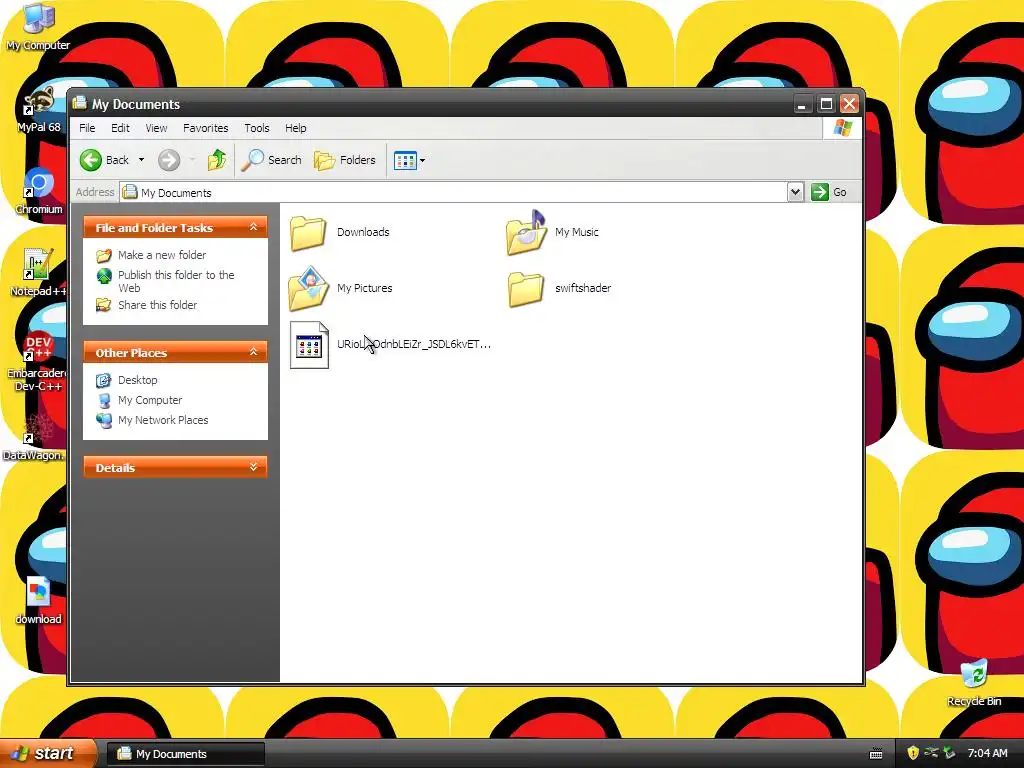Viewport: 1024px width, 768px height.
Task: Click the swiftshader folder name
Action: [583, 288]
